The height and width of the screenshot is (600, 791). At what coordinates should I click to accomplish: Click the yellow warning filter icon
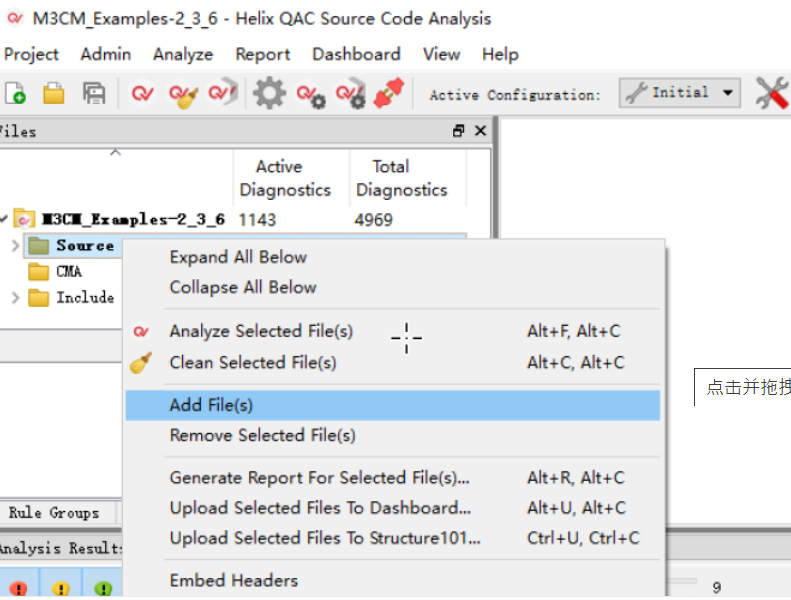pos(61,587)
